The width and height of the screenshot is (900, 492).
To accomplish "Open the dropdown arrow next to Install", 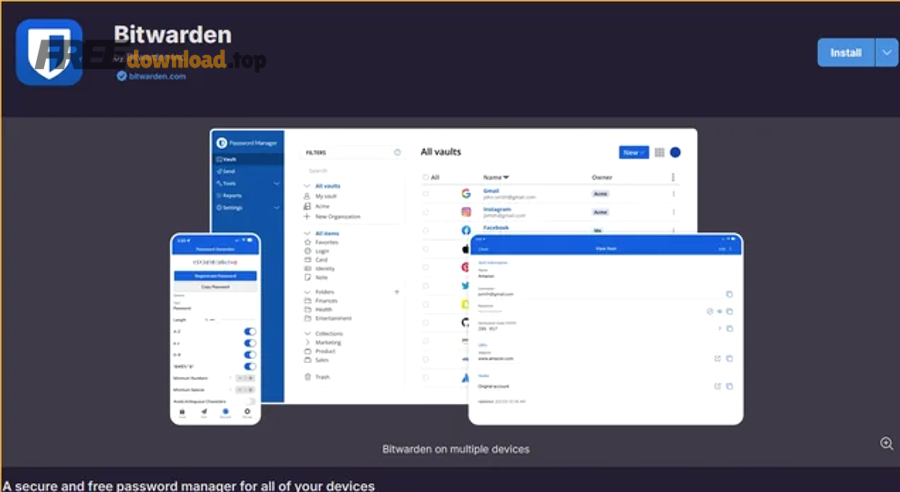I will pyautogui.click(x=887, y=52).
